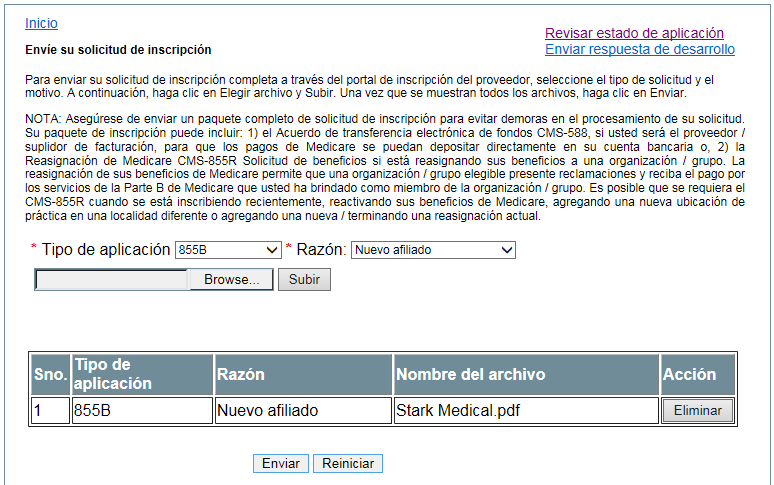
Task: Submit the form with Enviar
Action: pos(280,464)
